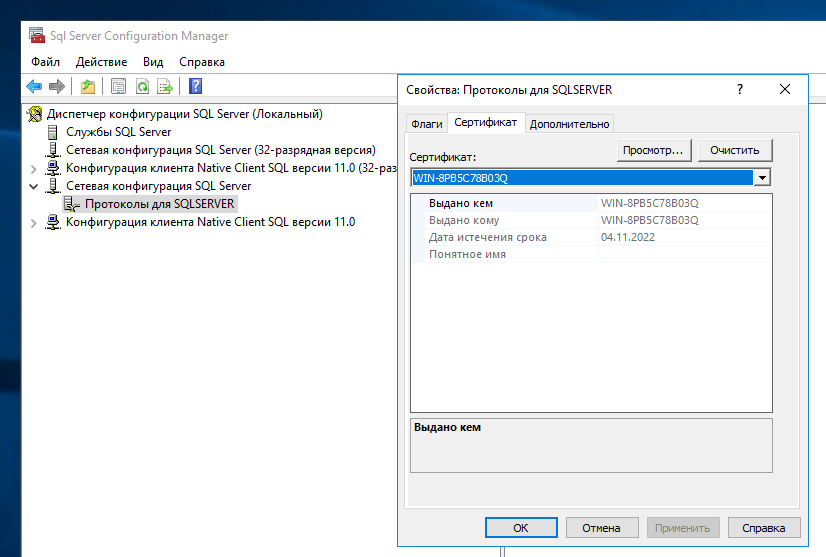Screen dimensions: 826x557
Task: Select the Службы SQL Server tree item
Action: click(119, 132)
